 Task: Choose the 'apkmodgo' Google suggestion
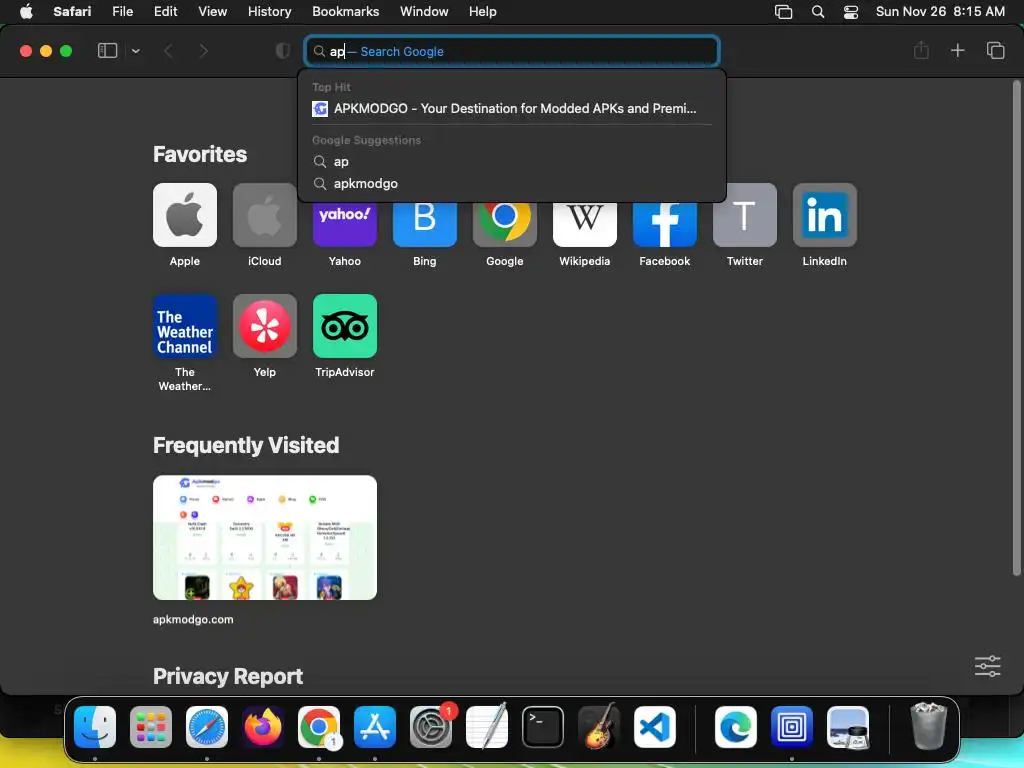pos(512,184)
